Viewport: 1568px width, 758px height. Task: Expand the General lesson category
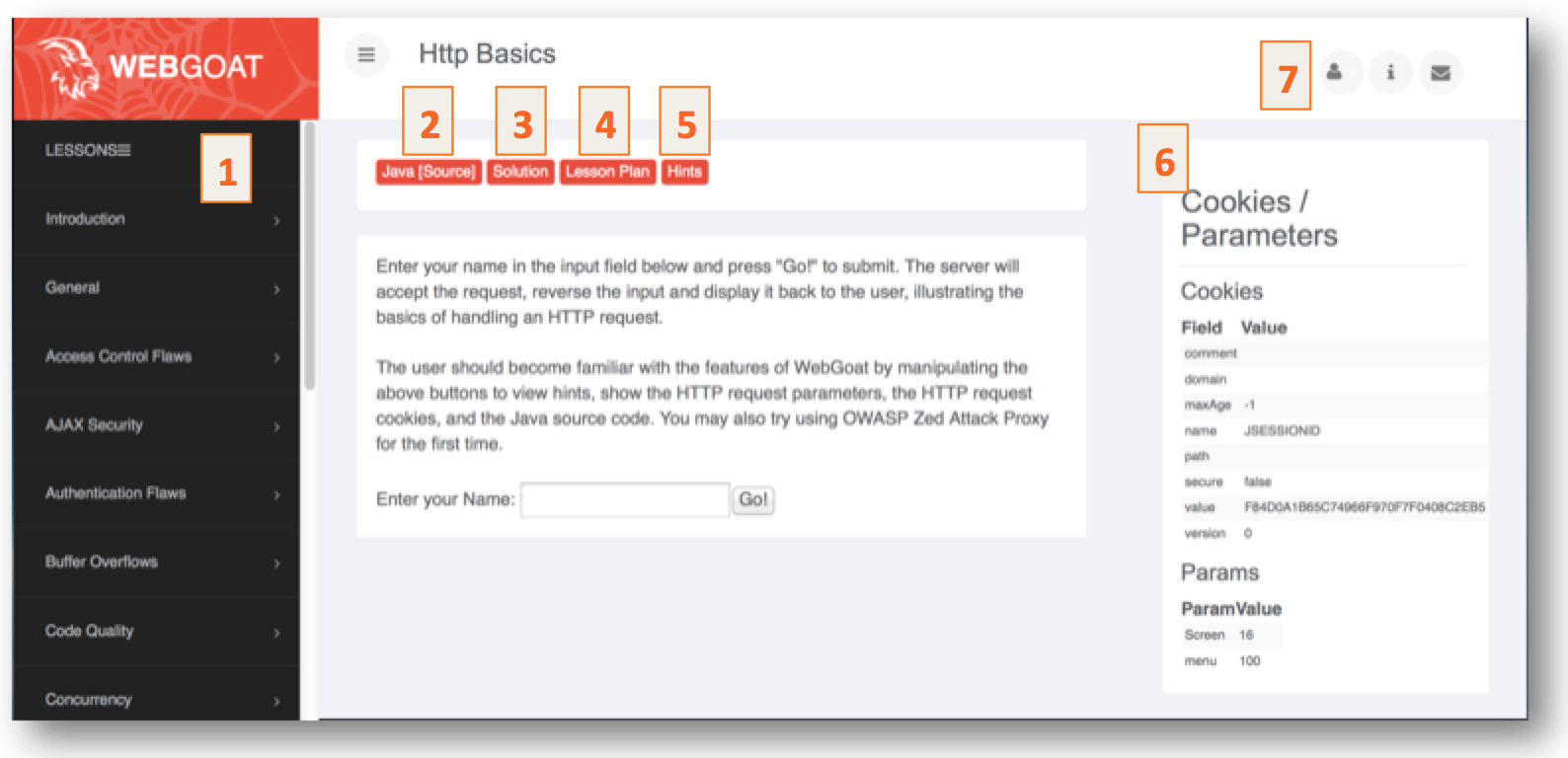point(157,288)
